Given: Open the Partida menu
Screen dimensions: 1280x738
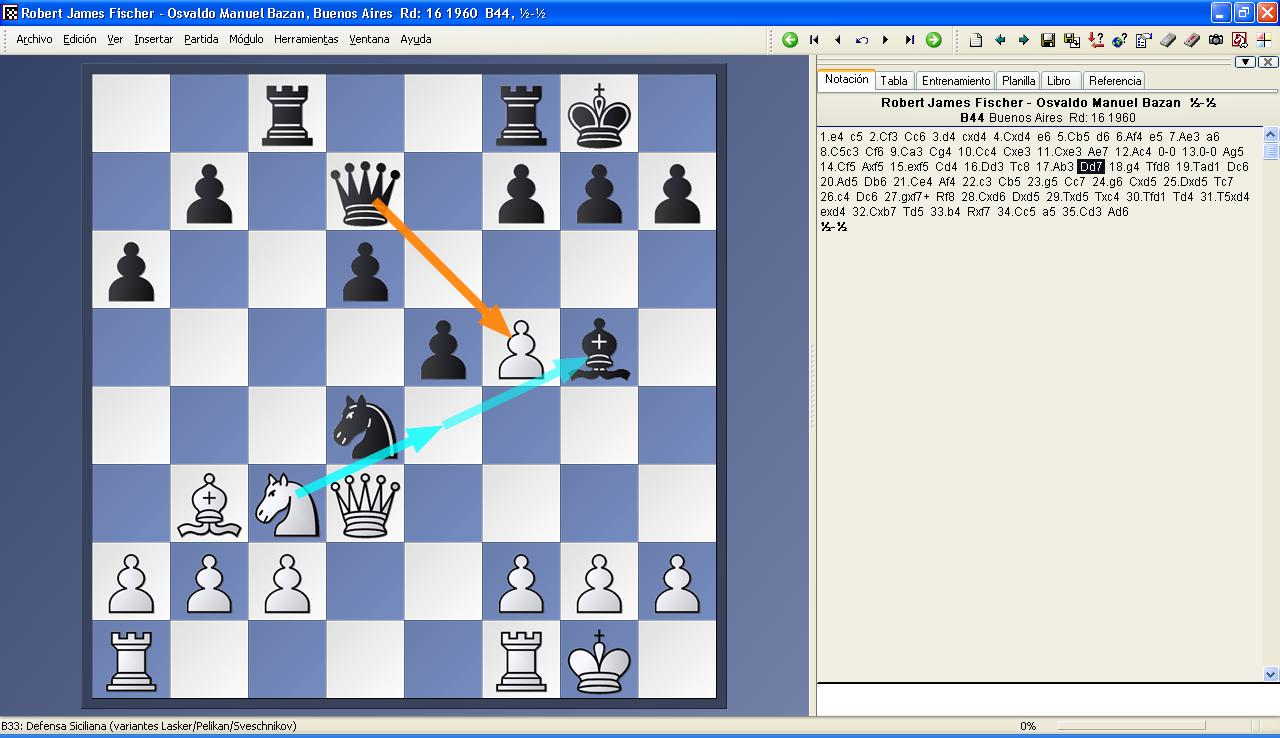Looking at the screenshot, I should pyautogui.click(x=201, y=40).
